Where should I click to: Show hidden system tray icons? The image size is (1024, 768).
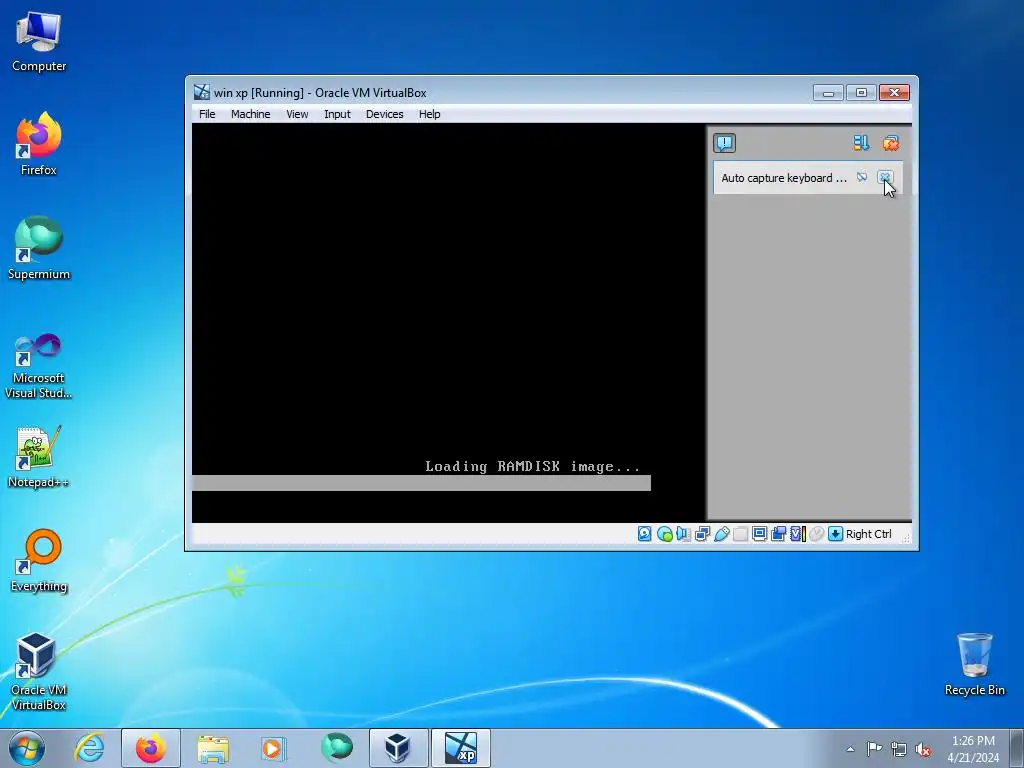tap(850, 749)
